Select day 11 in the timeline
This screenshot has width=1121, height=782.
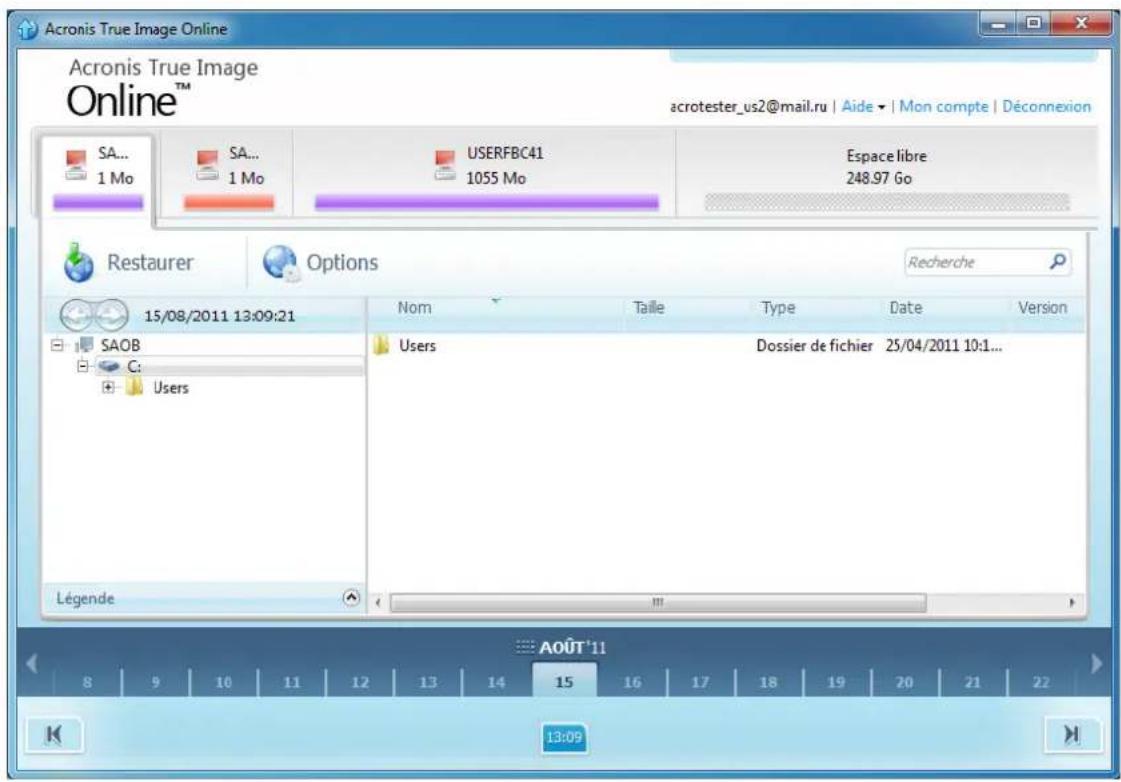coord(292,682)
